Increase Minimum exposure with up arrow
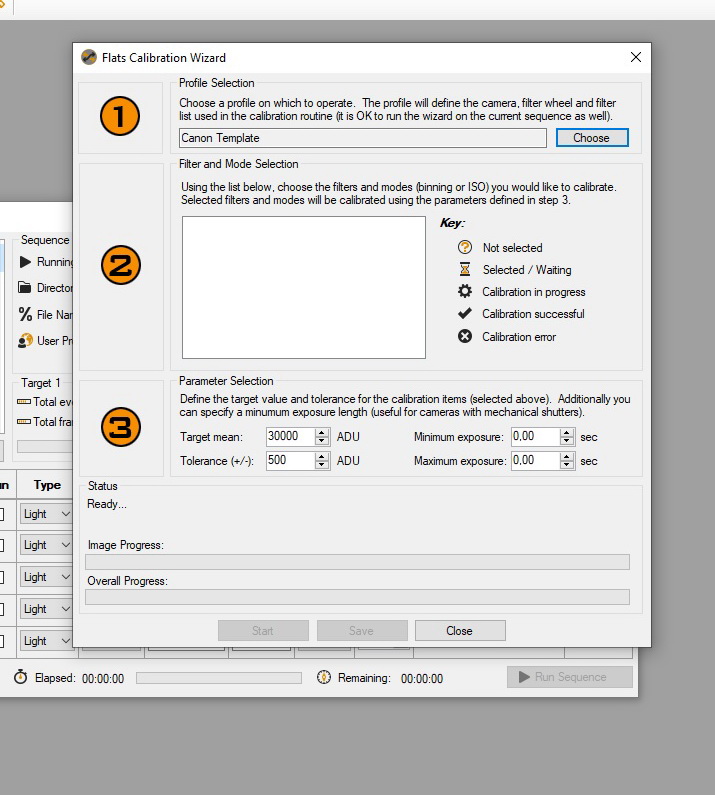Viewport: 715px width, 795px height. [567, 432]
